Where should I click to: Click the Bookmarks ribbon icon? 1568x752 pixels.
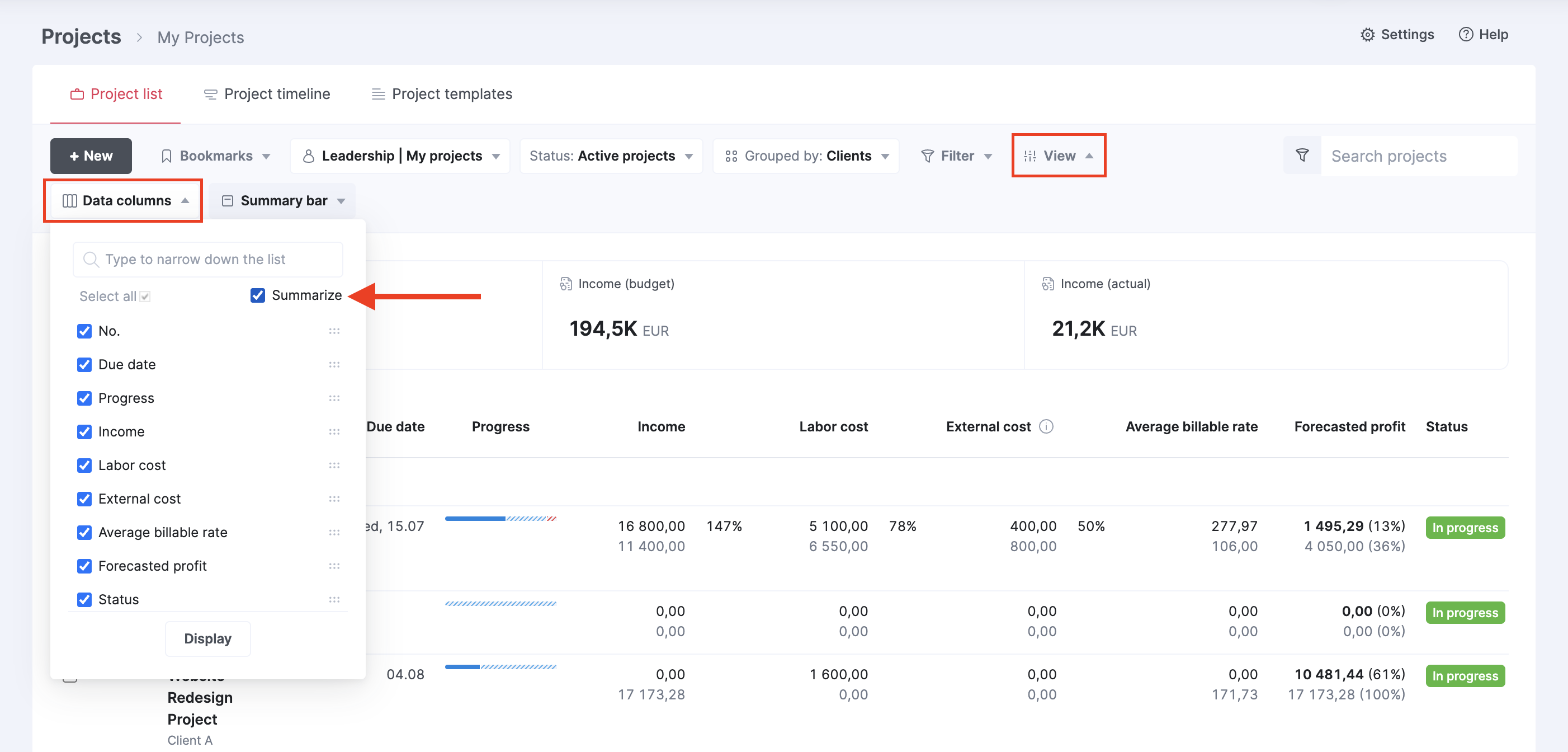click(x=166, y=156)
